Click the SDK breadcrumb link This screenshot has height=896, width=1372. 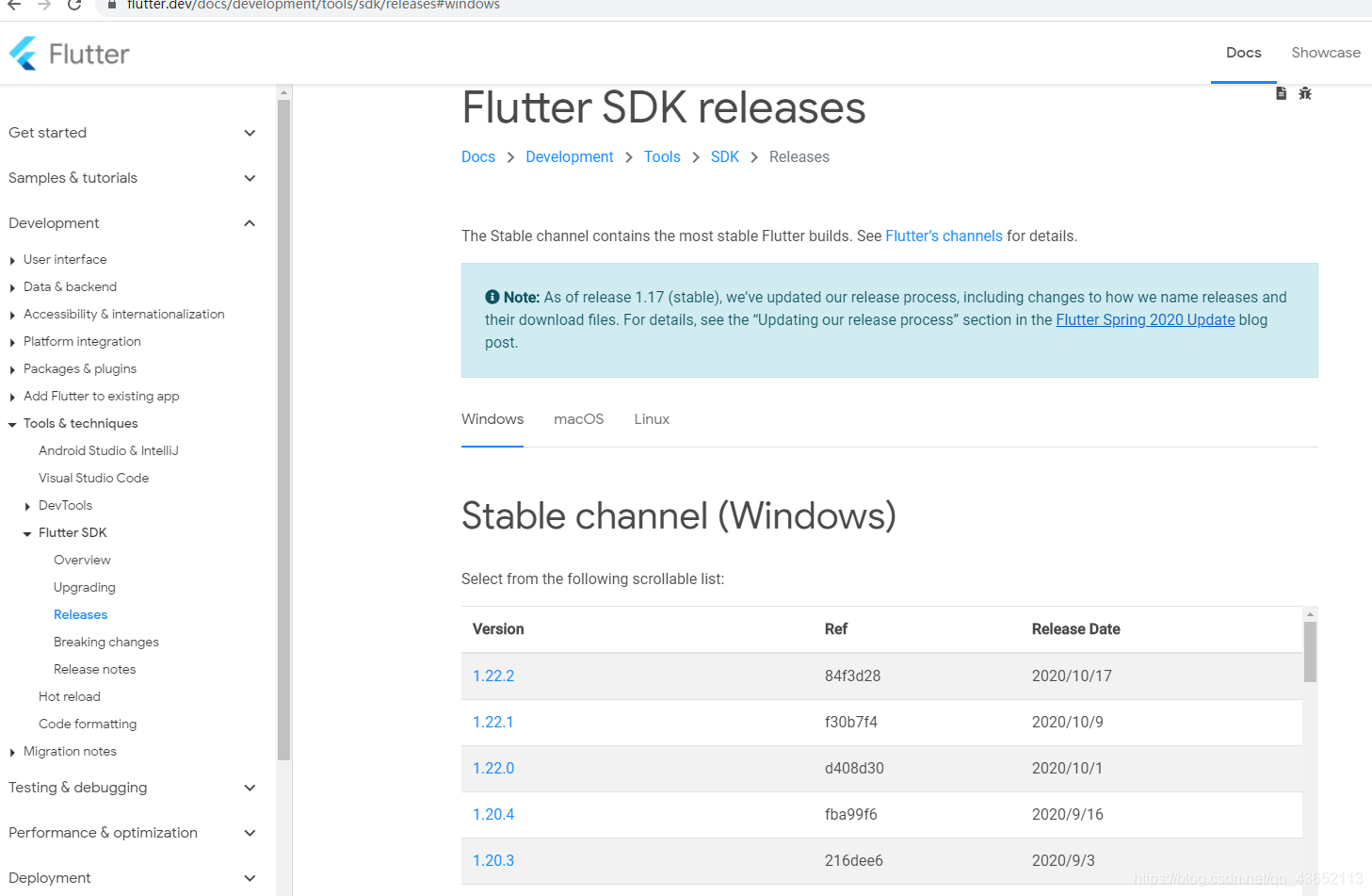[x=725, y=157]
